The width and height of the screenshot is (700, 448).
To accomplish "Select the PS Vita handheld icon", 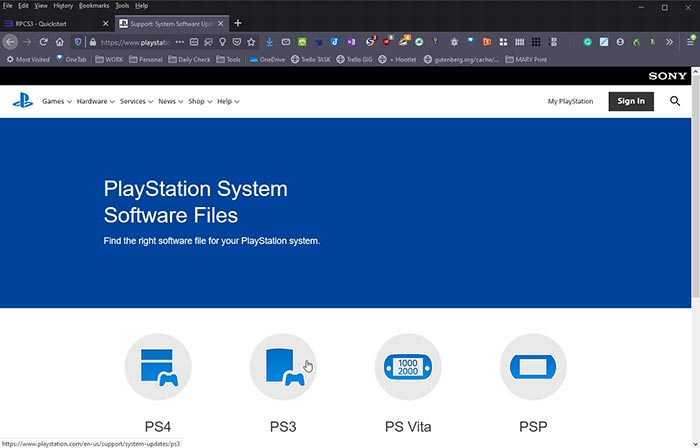I will [x=408, y=367].
